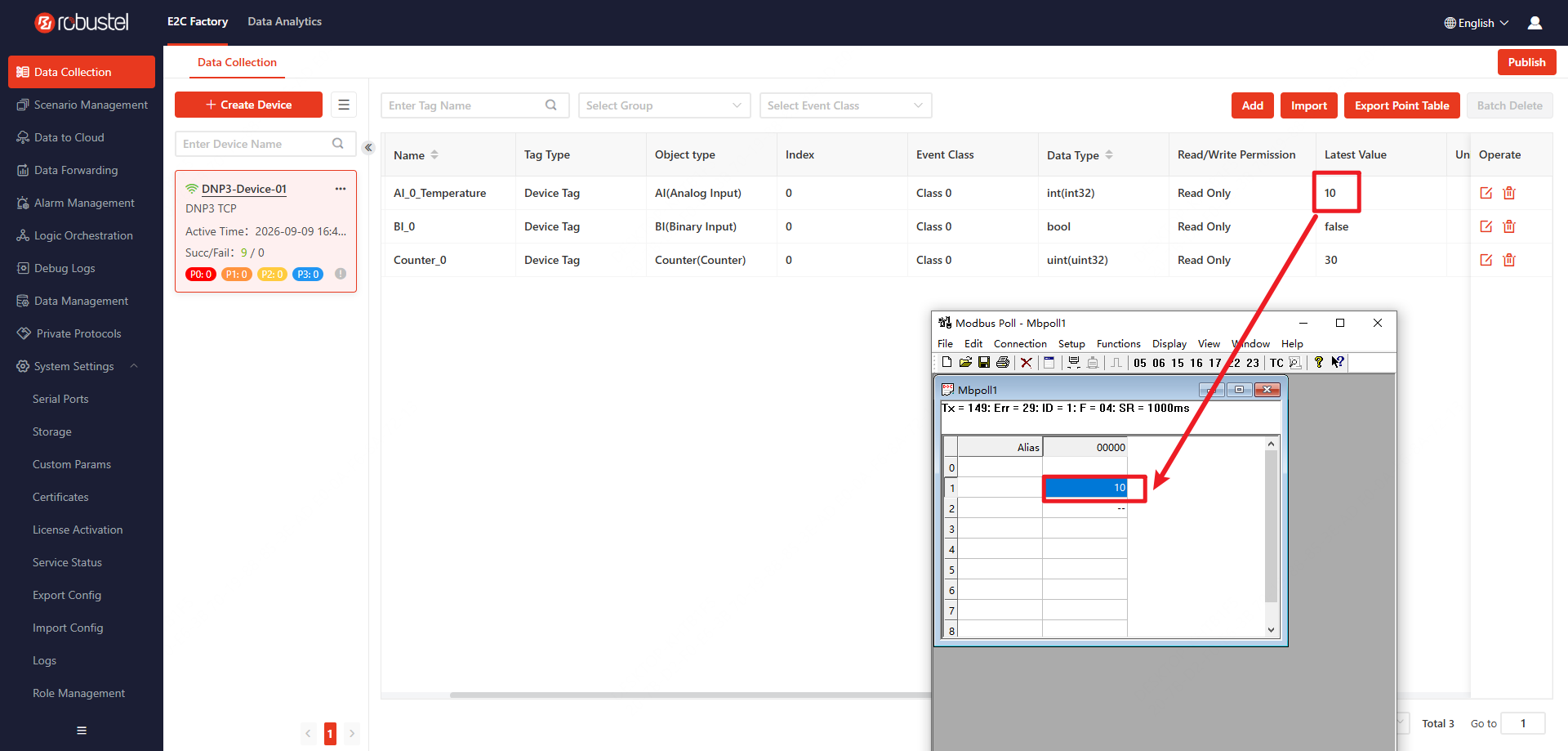
Task: Open the Modbus Poll help question icon
Action: (x=1318, y=362)
